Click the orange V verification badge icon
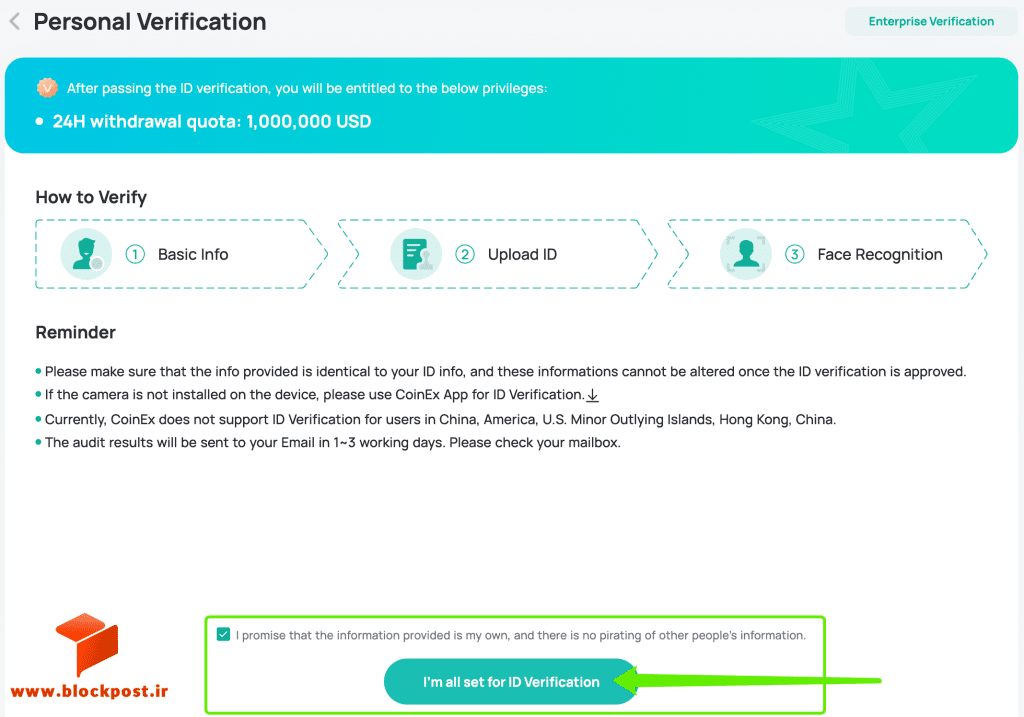The width and height of the screenshot is (1024, 717). (x=47, y=88)
